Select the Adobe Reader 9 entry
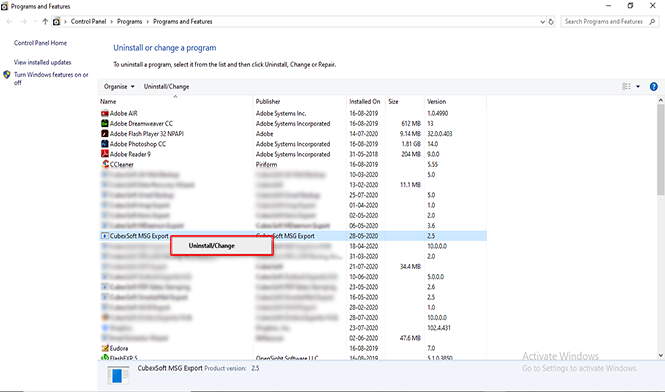Screen dimensions: 665x392 pos(130,154)
